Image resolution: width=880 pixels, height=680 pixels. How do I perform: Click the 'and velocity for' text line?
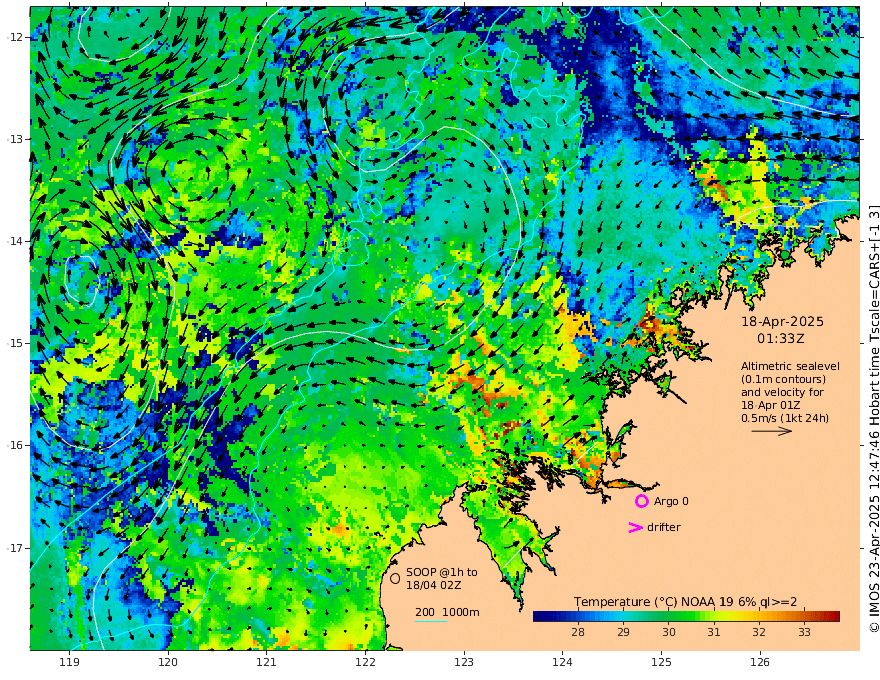[782, 392]
